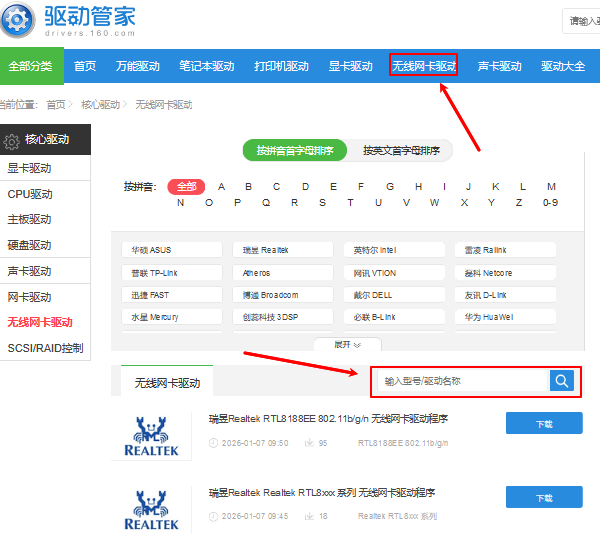Select 显卡驱动 in the left sidebar
The image size is (600, 537).
tap(29, 168)
